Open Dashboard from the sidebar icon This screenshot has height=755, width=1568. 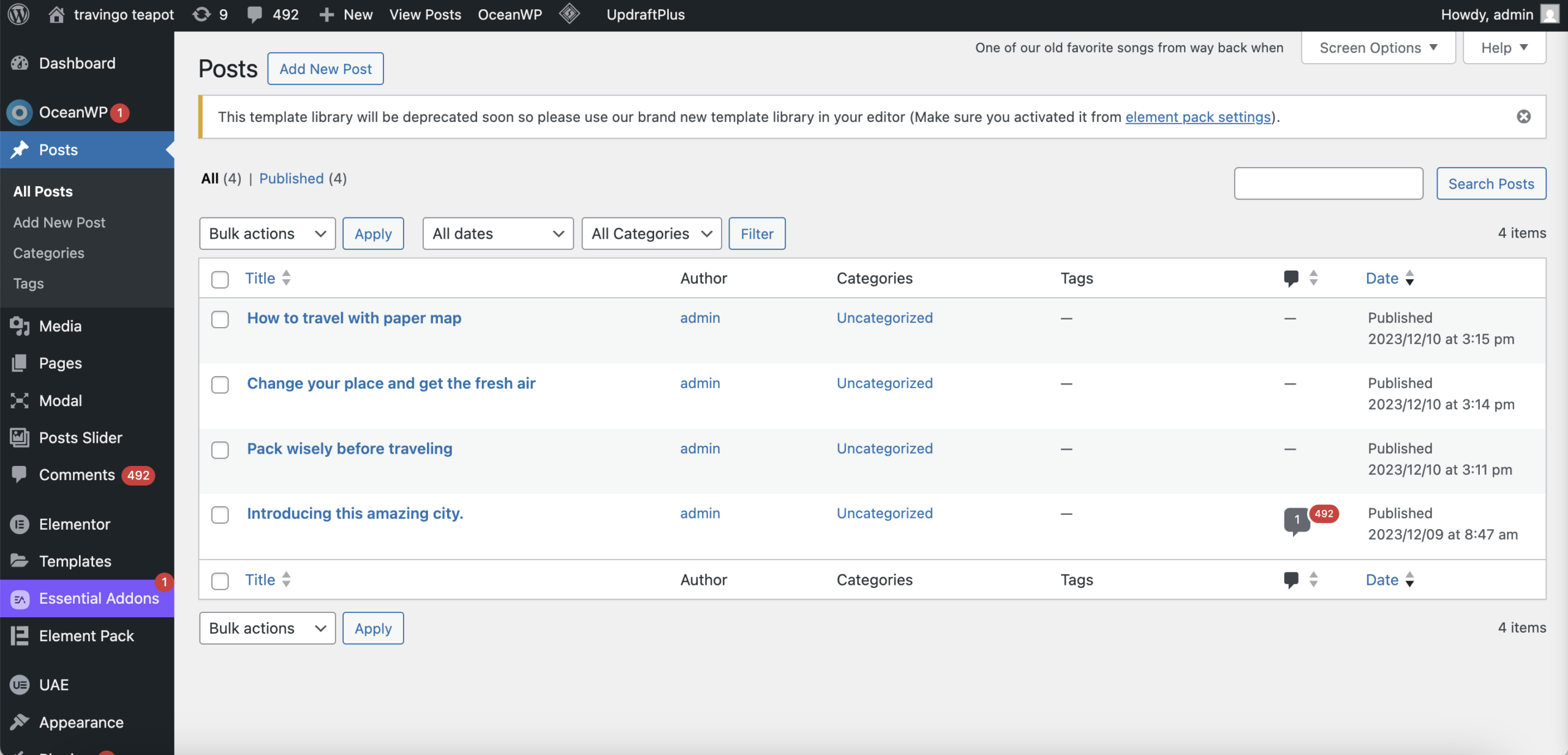[20, 63]
